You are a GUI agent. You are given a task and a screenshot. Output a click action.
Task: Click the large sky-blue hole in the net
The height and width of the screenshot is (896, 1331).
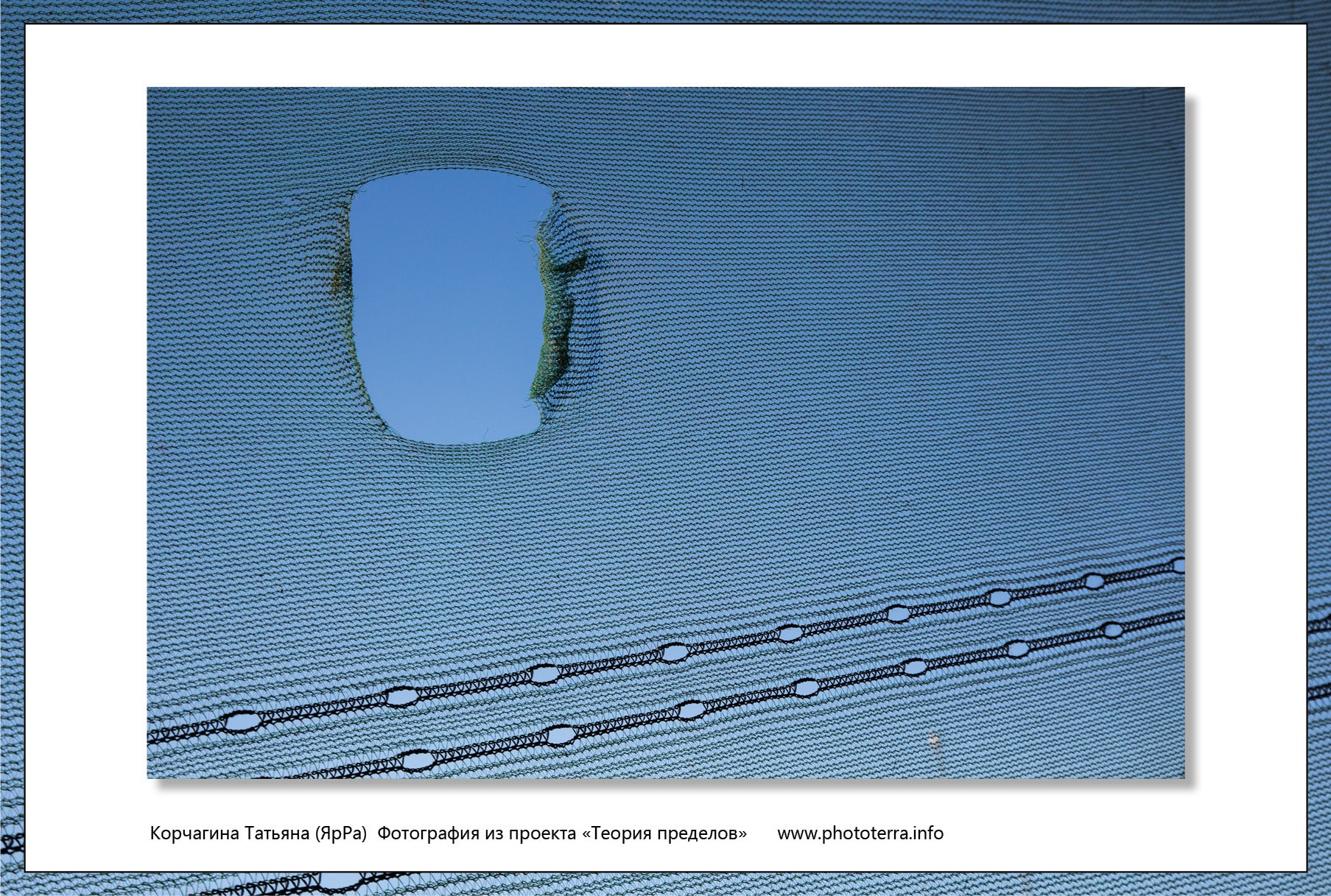[x=448, y=306]
